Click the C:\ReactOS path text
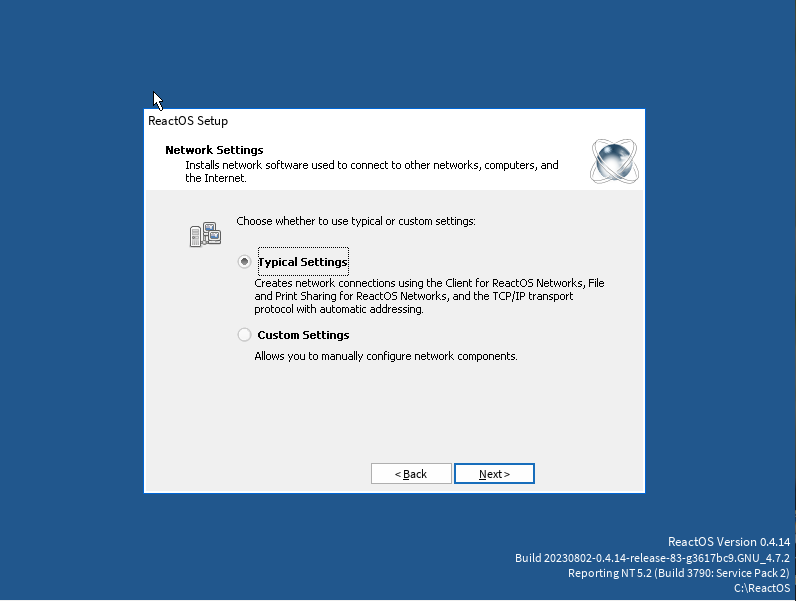This screenshot has width=796, height=601. 762,588
